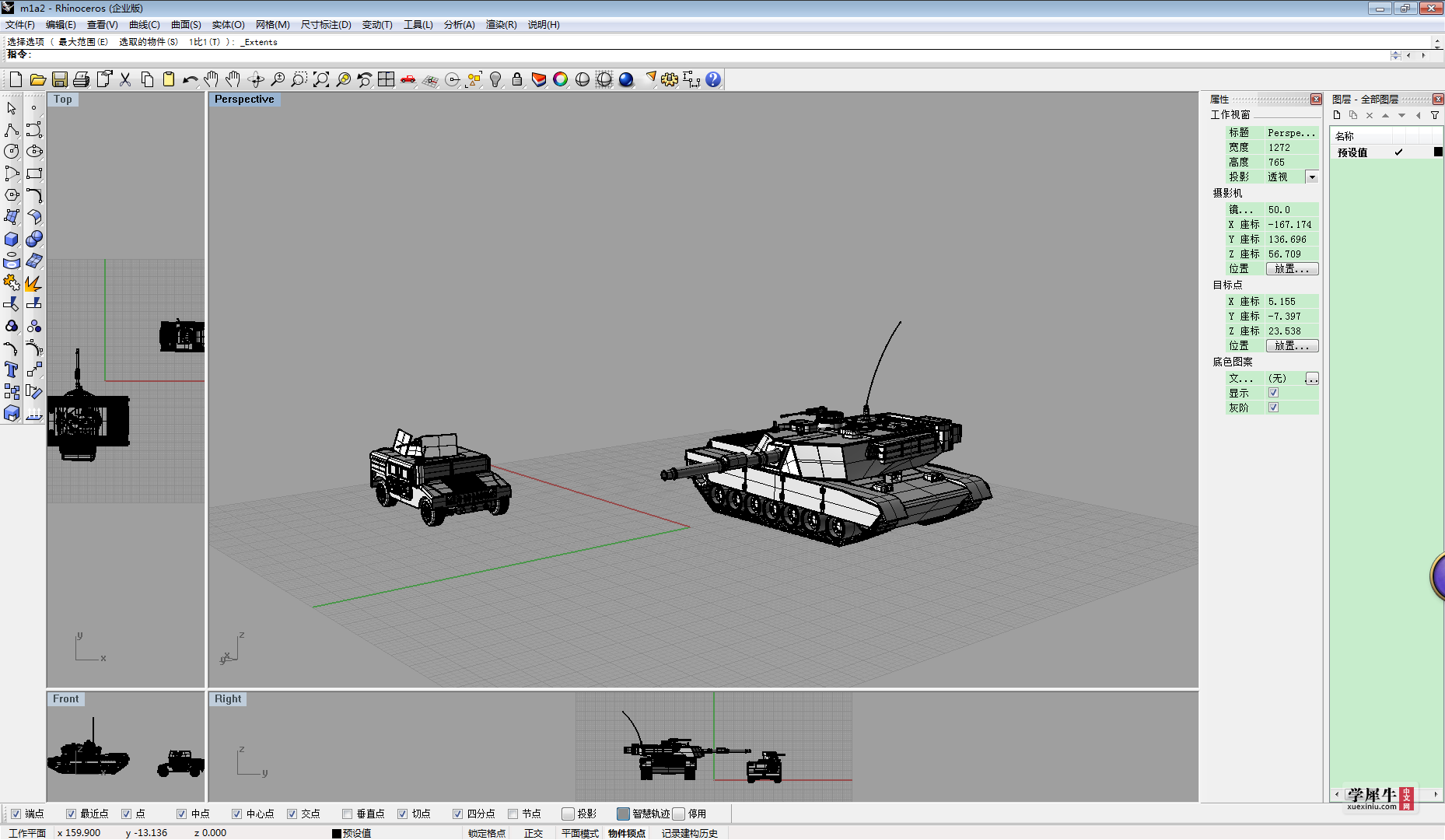Open the color wheel object properties icon
This screenshot has height=840, width=1445.
(x=560, y=79)
